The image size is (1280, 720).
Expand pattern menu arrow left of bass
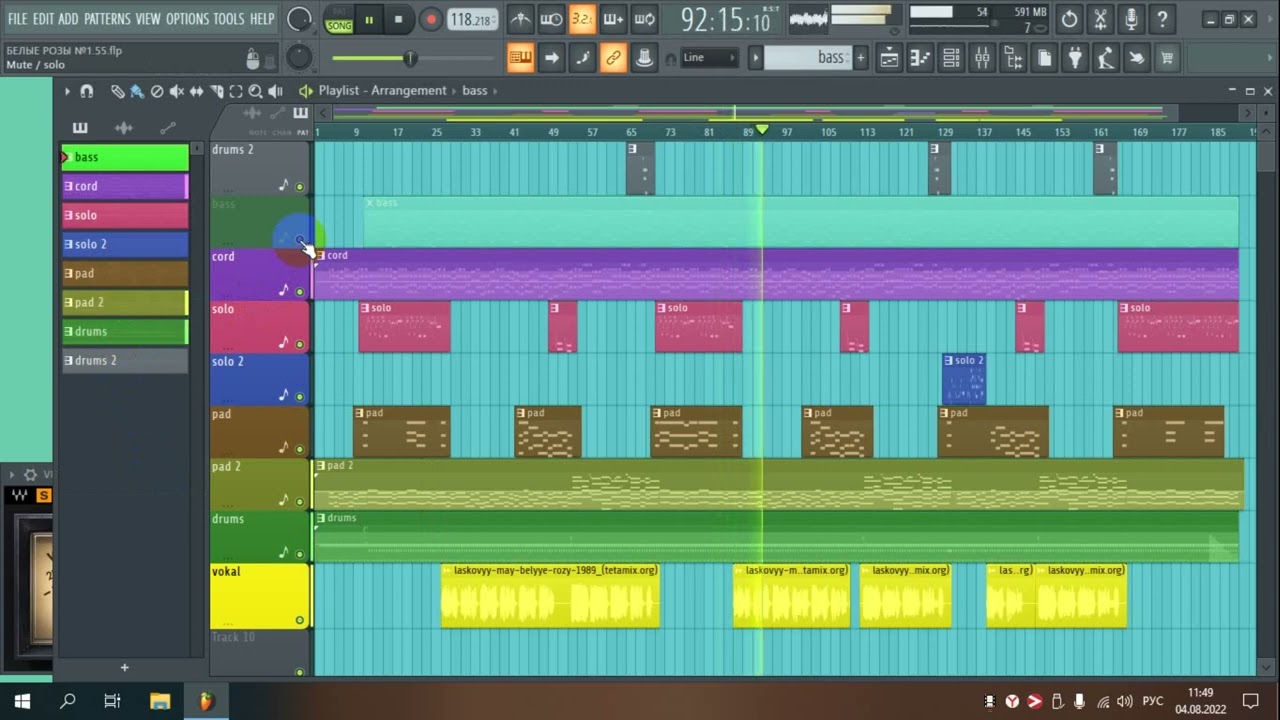756,58
